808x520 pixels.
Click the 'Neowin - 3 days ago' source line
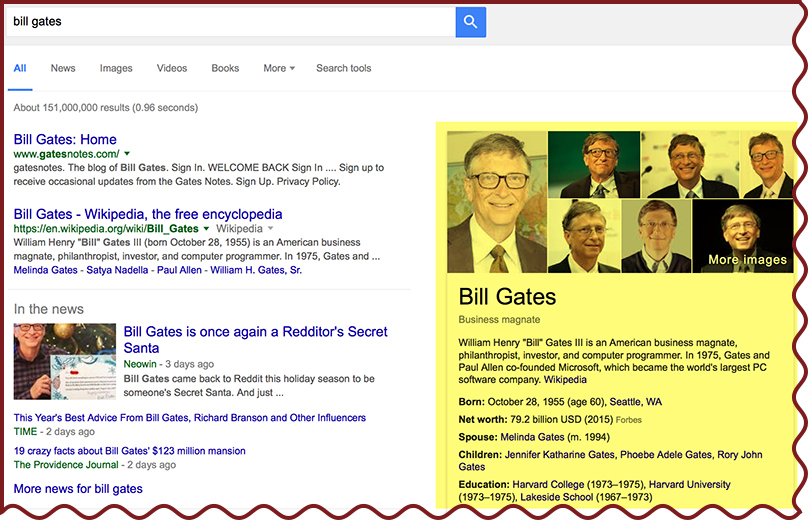click(x=169, y=364)
